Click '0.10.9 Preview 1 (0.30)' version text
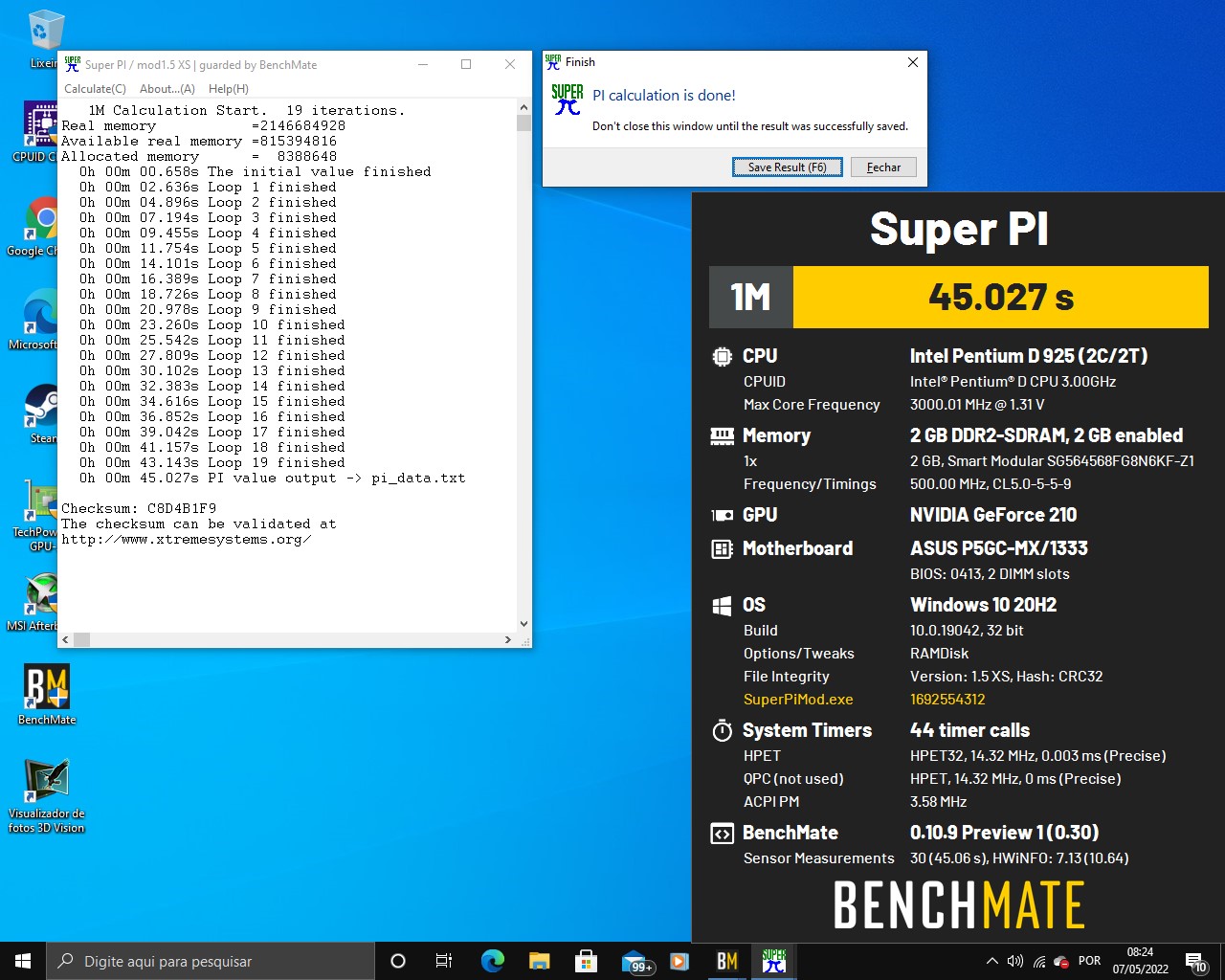The width and height of the screenshot is (1225, 980). click(x=1004, y=833)
